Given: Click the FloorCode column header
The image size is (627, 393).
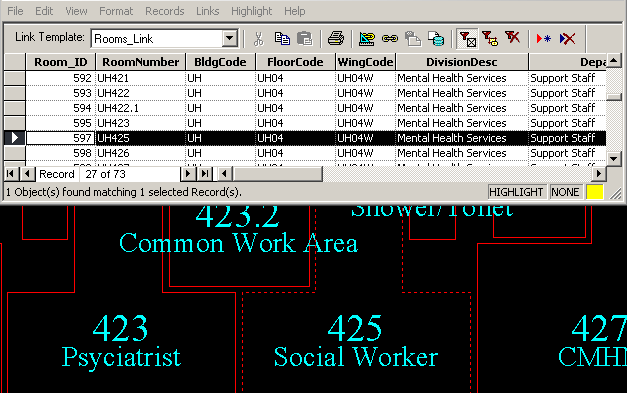Looking at the screenshot, I should coord(295,62).
